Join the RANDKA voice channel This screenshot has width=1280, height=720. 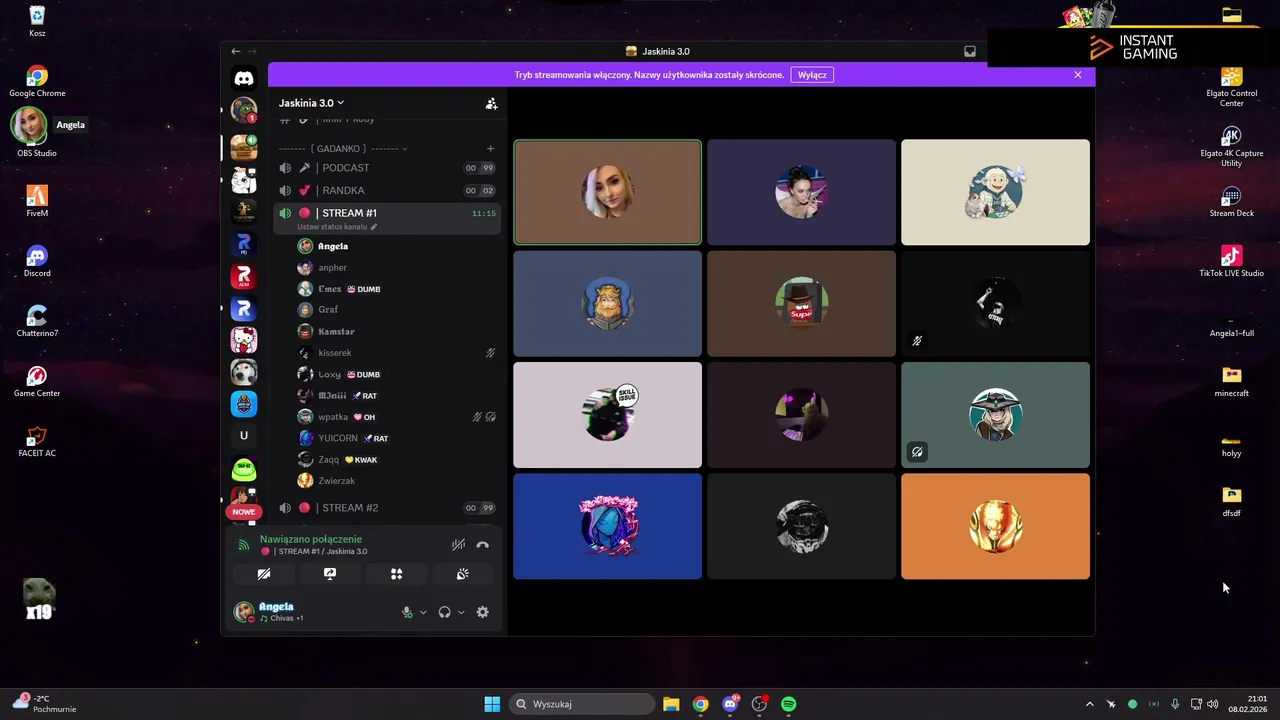click(387, 190)
